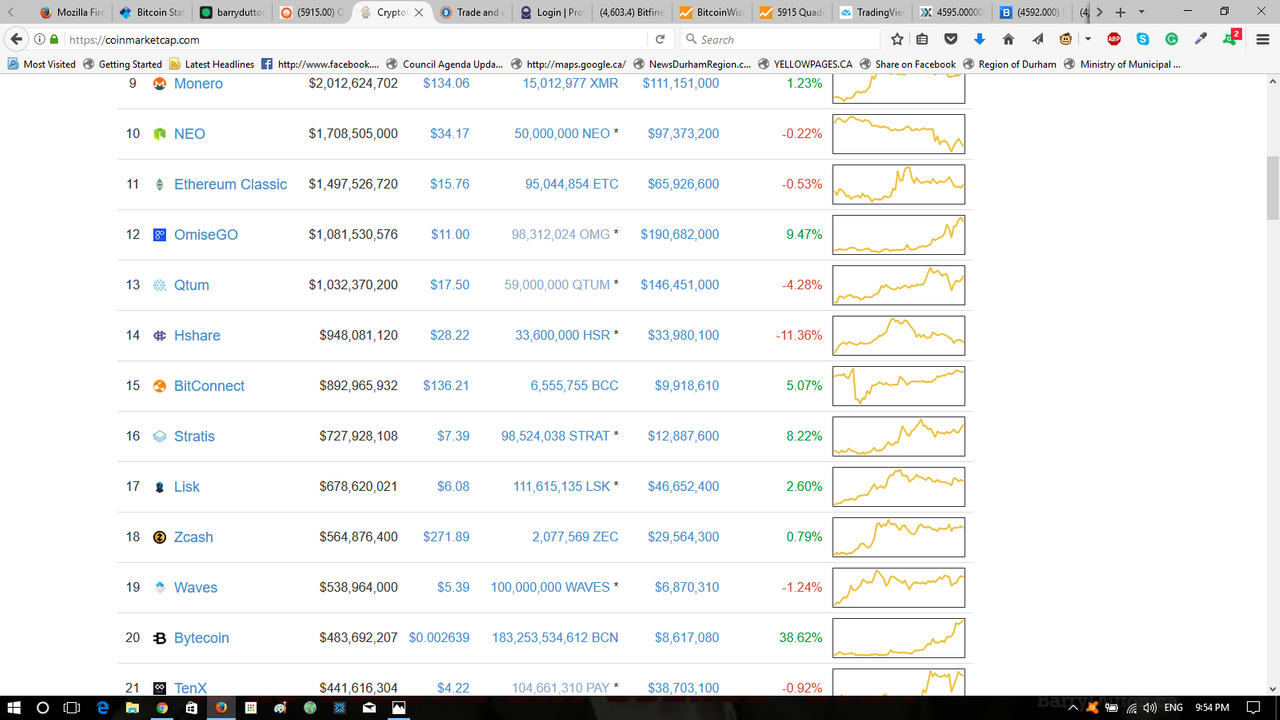Switch to the Bitcoin Stats tab

150,12
